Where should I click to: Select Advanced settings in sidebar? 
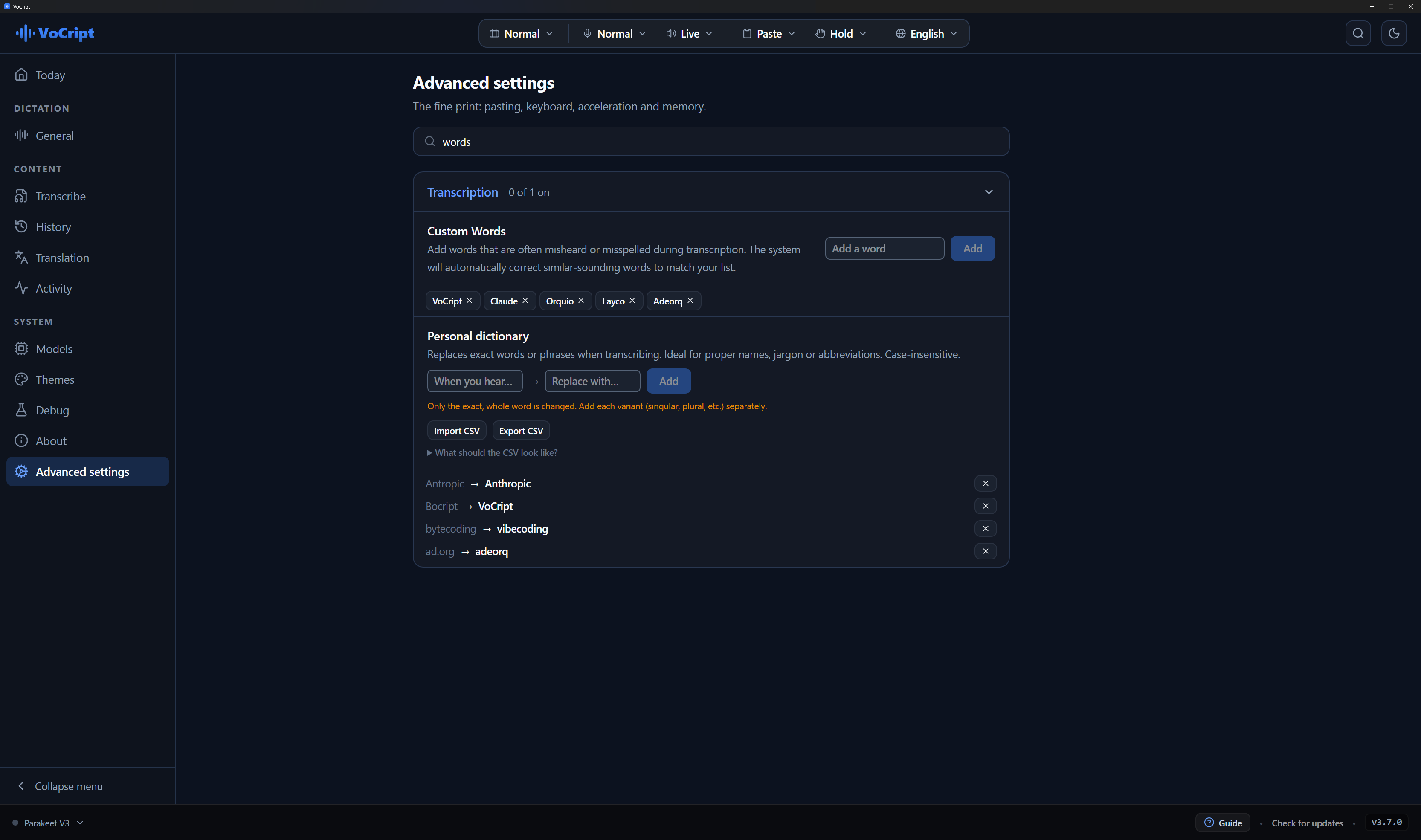(x=88, y=472)
